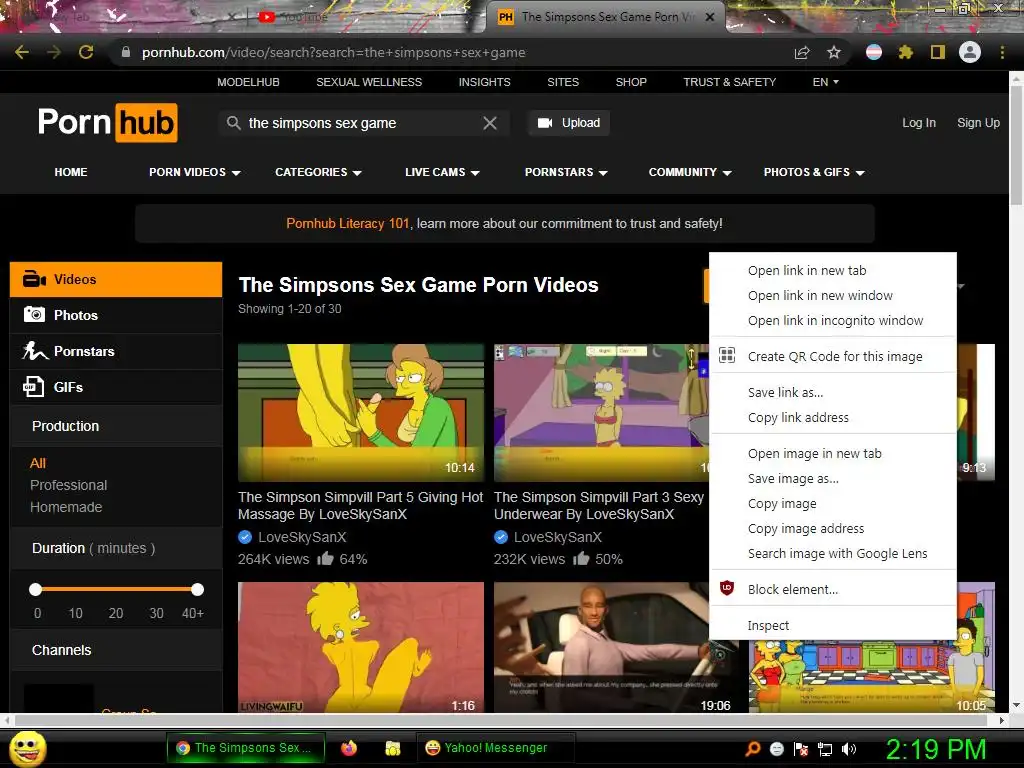Click the horizontal scrollbar right arrow
This screenshot has width=1024, height=768.
tap(1002, 720)
